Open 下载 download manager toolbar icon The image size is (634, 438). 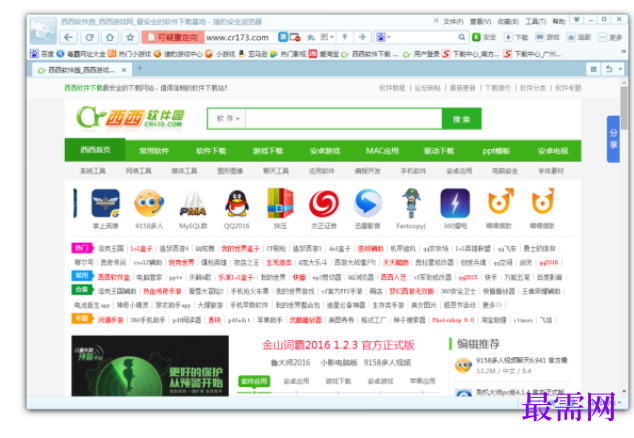point(516,37)
